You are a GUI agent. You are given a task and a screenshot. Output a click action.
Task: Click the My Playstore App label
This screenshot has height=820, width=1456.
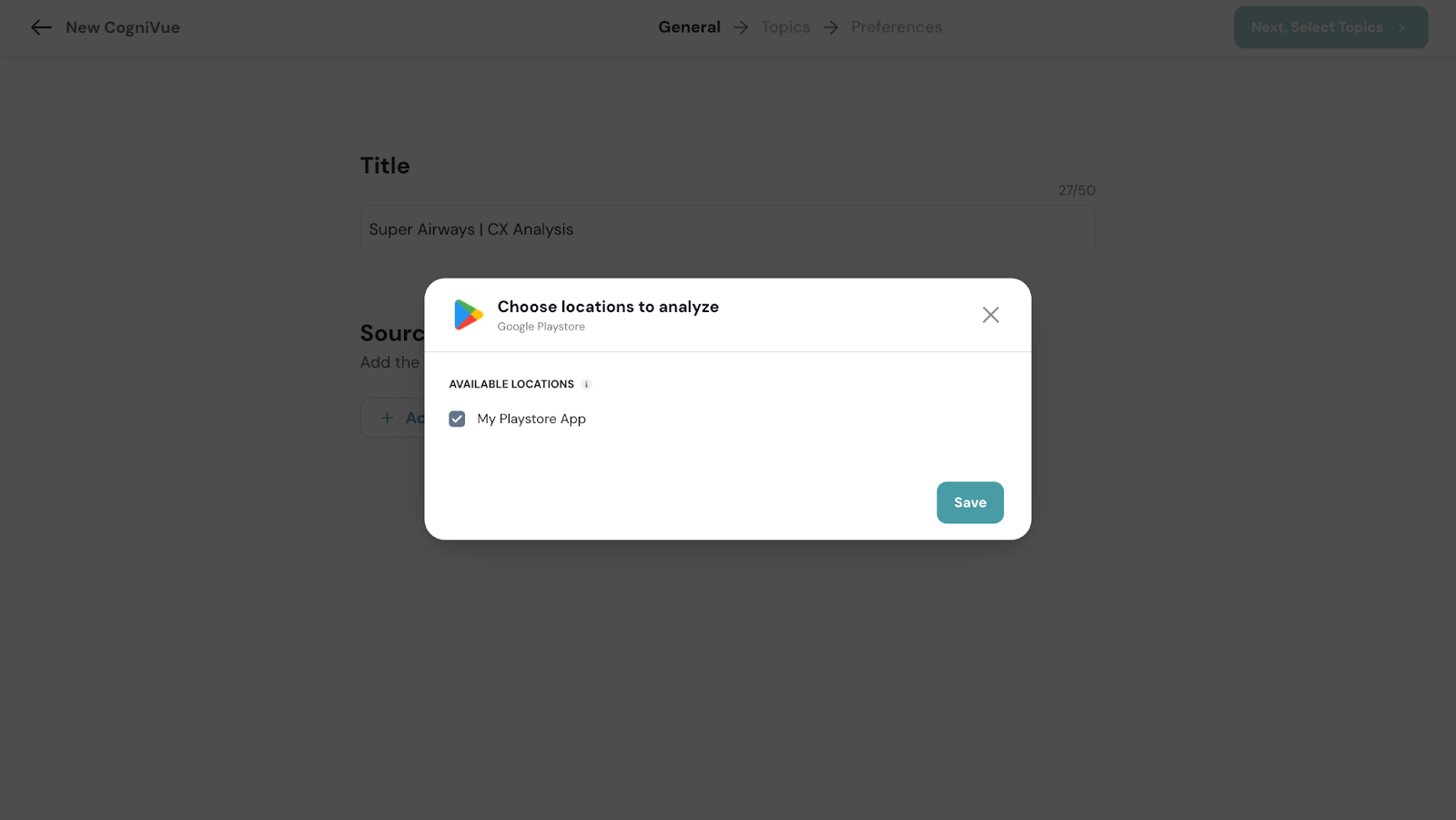tap(531, 419)
